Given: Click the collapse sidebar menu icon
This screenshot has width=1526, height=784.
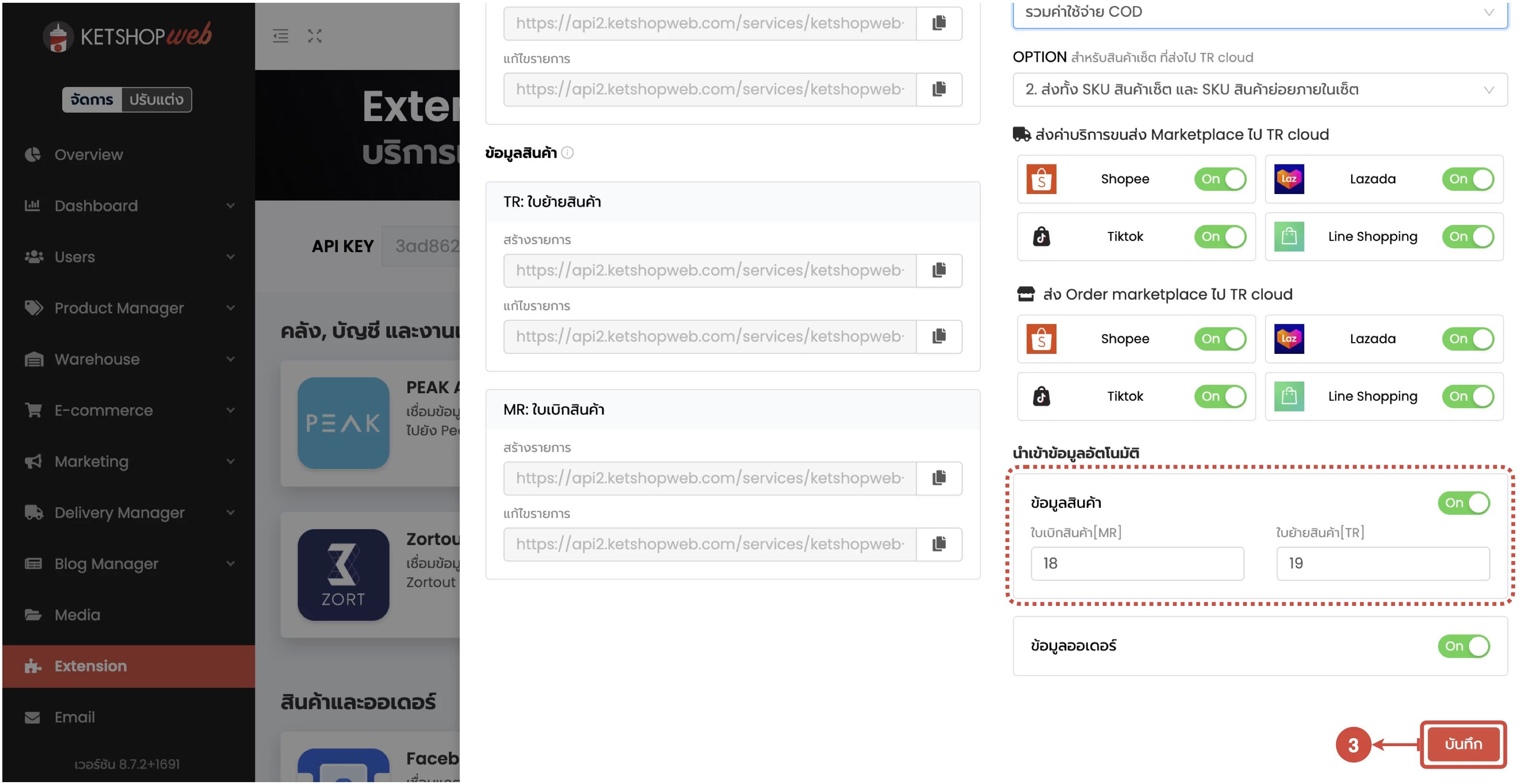Looking at the screenshot, I should [280, 36].
